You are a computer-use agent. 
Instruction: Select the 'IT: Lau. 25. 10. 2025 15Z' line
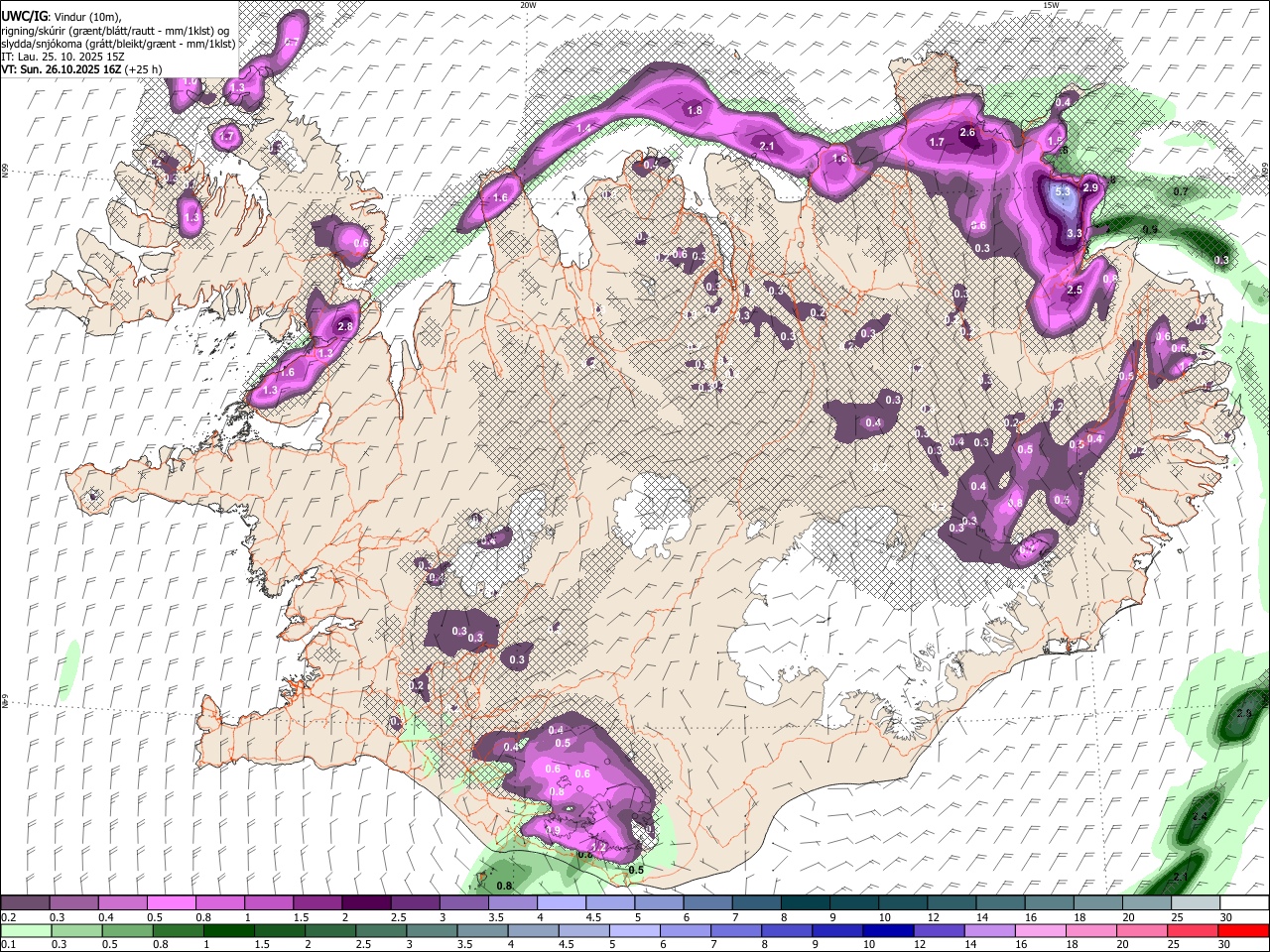(63, 57)
